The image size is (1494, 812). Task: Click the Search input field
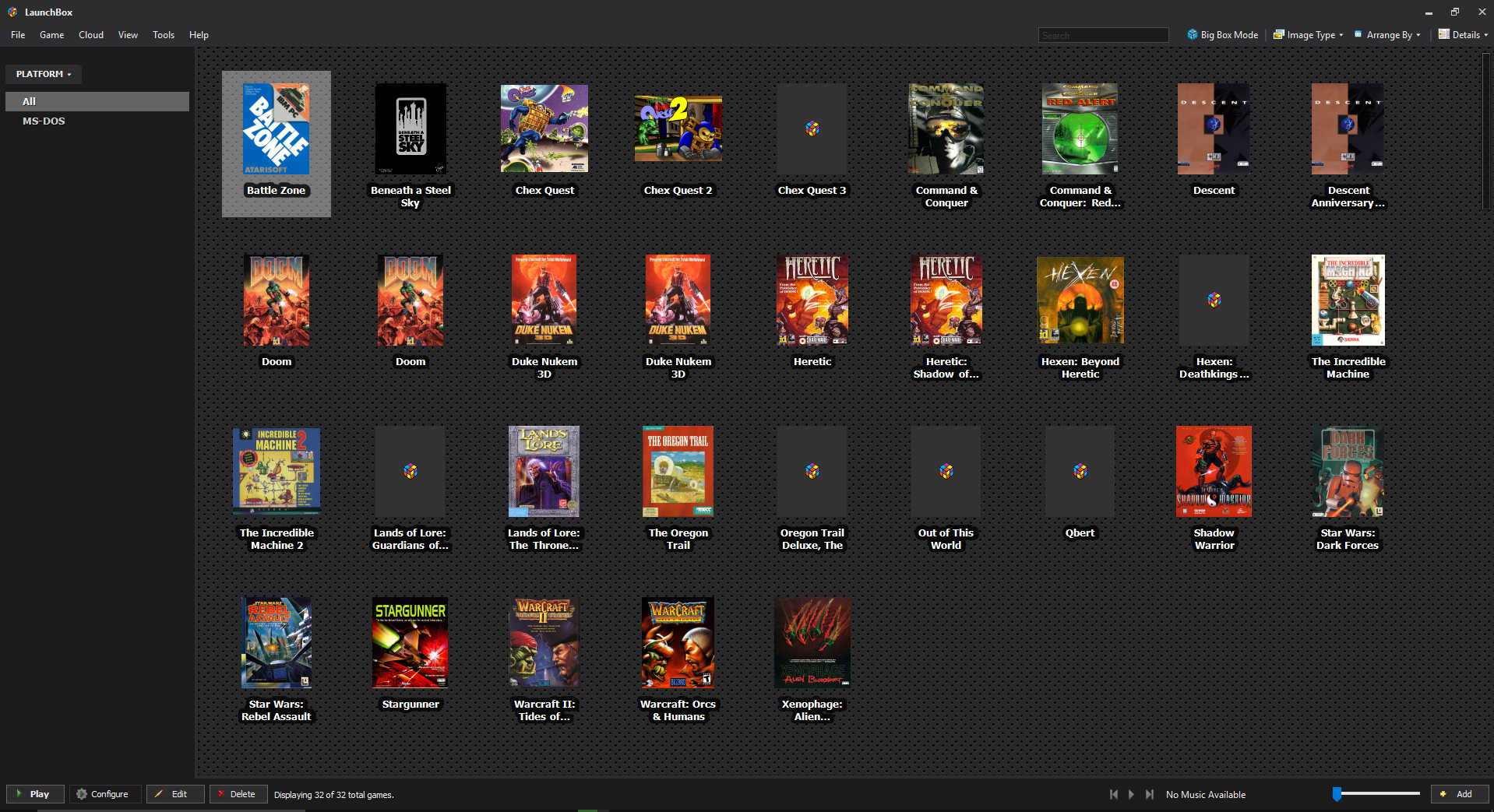(x=1103, y=35)
